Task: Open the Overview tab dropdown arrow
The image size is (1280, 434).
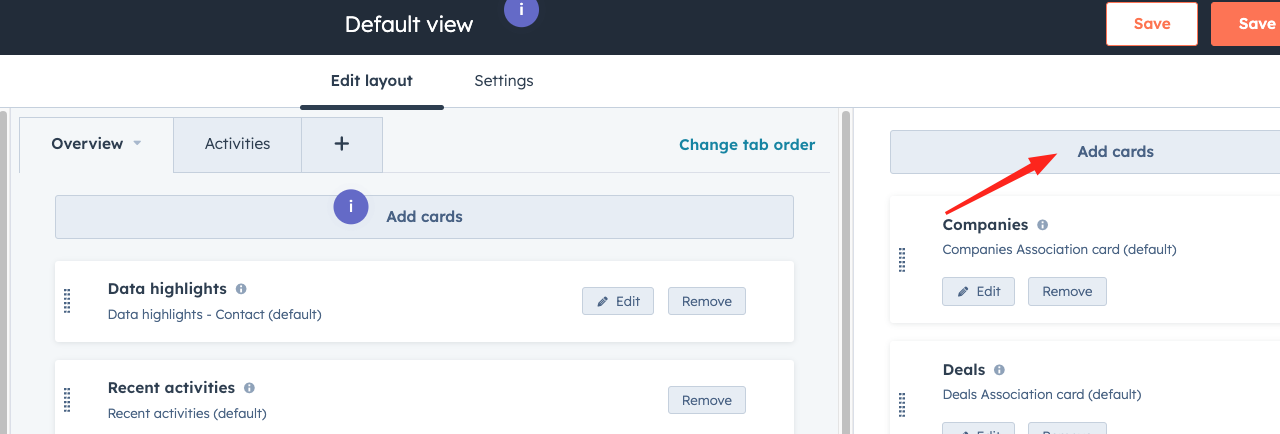Action: click(137, 144)
